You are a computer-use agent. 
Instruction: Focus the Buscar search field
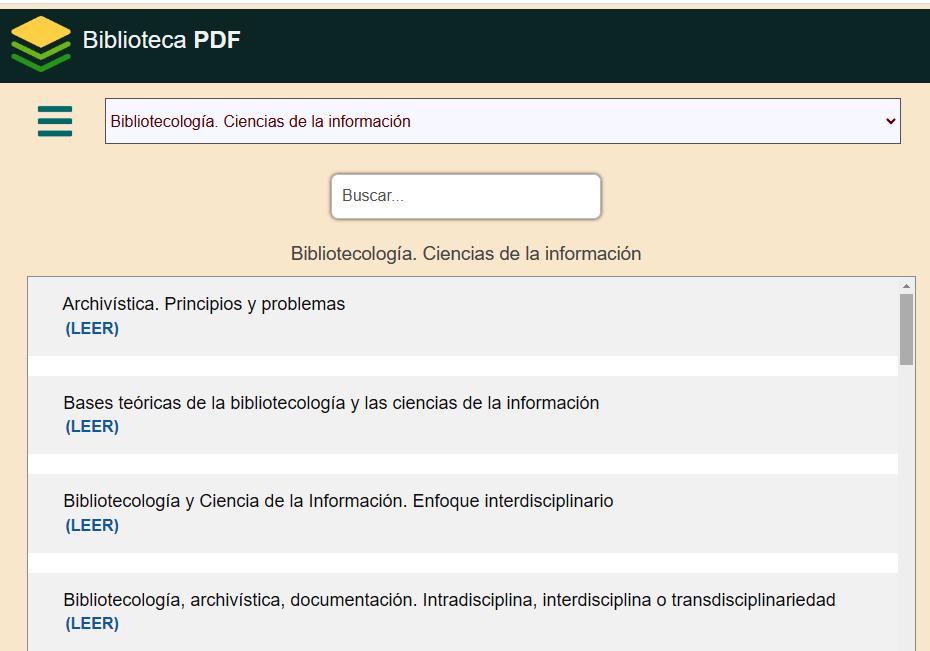465,196
